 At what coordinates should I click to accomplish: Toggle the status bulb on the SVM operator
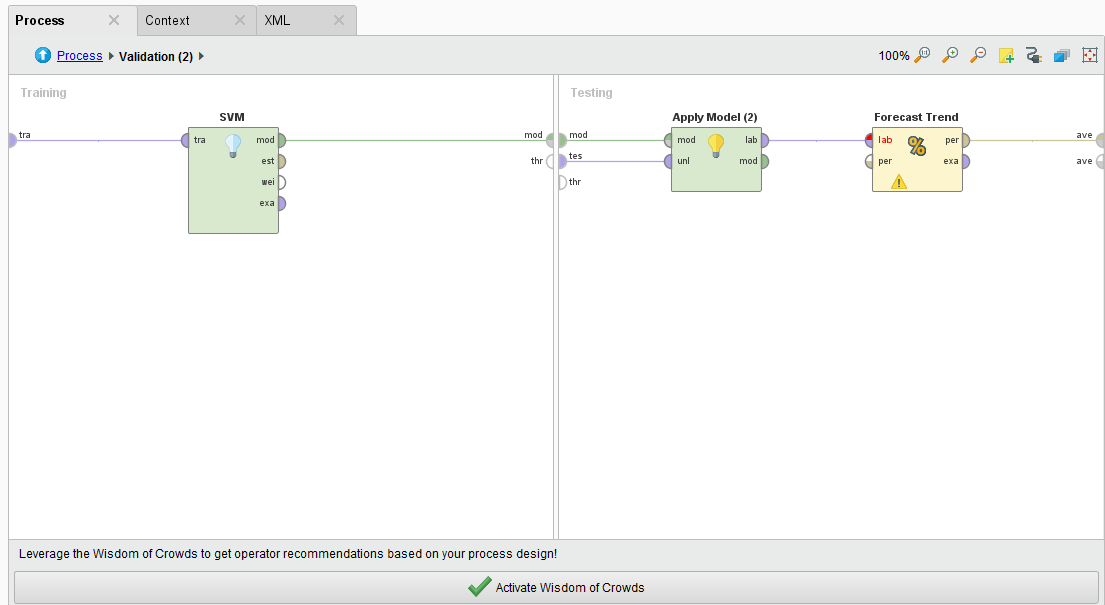pos(233,144)
